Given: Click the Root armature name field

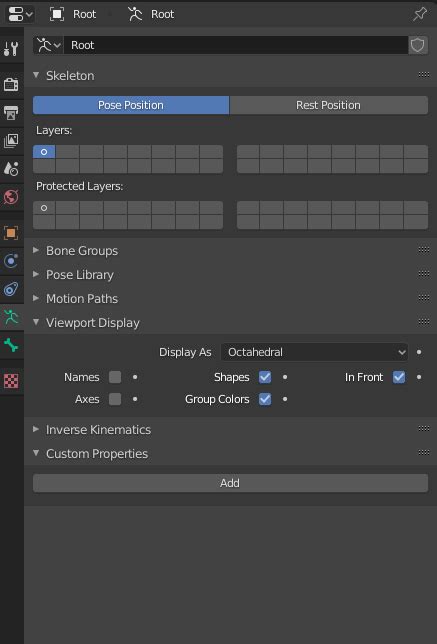Looking at the screenshot, I should point(236,45).
